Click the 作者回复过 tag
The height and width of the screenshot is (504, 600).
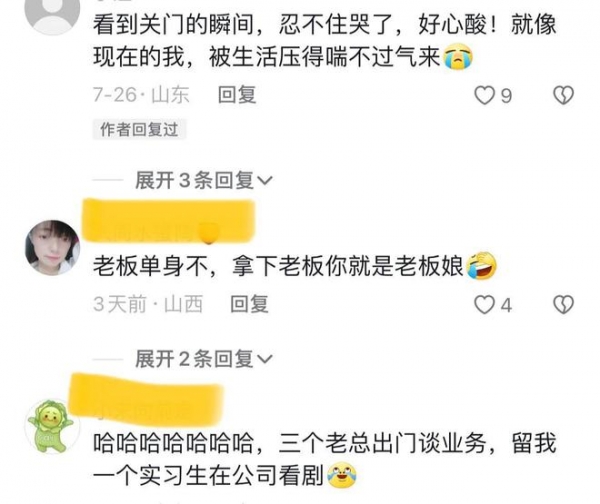tap(139, 129)
